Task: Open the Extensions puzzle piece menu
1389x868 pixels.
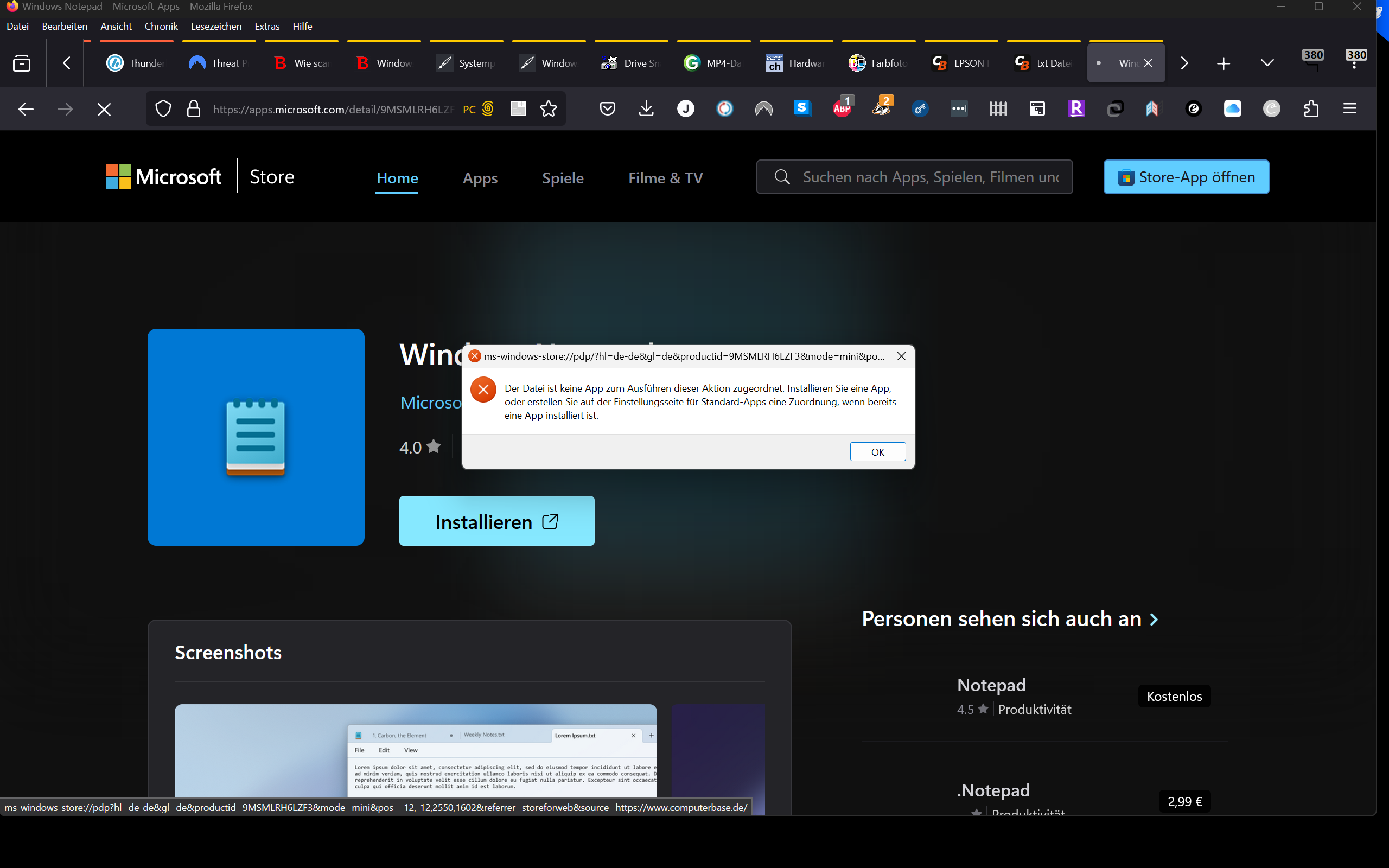Action: [x=1311, y=108]
